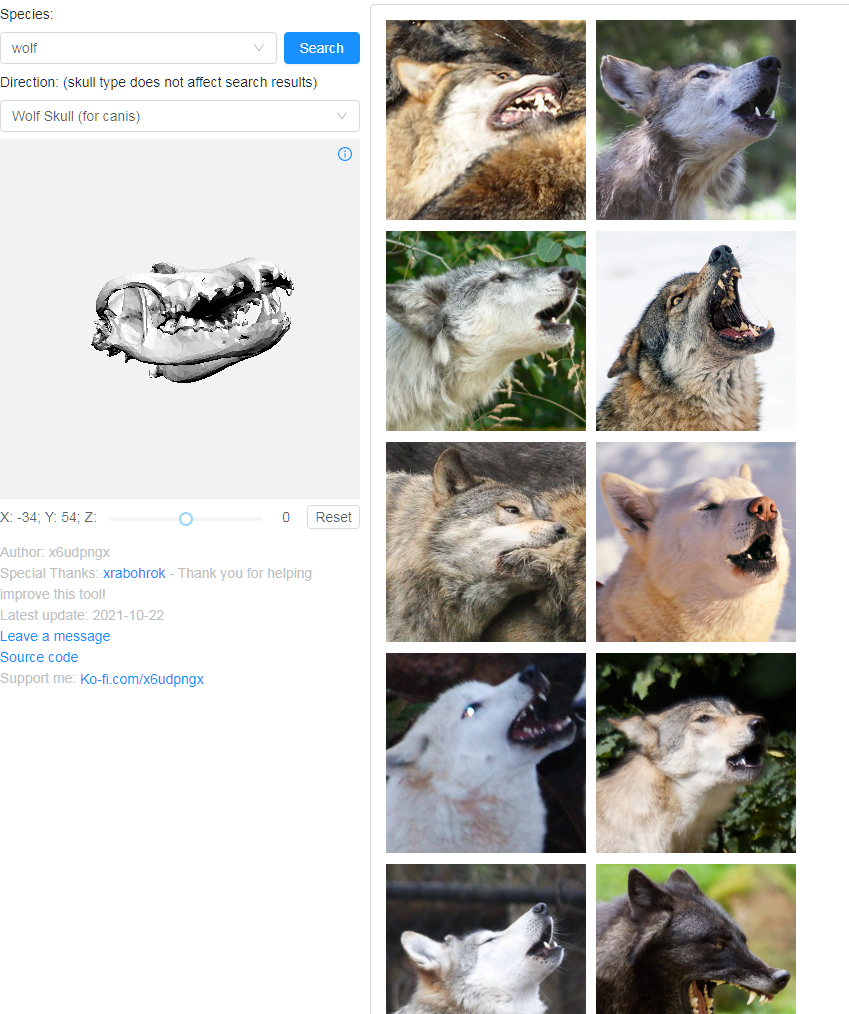Open the Species dropdown showing wolf
This screenshot has height=1014, width=849.
(138, 48)
